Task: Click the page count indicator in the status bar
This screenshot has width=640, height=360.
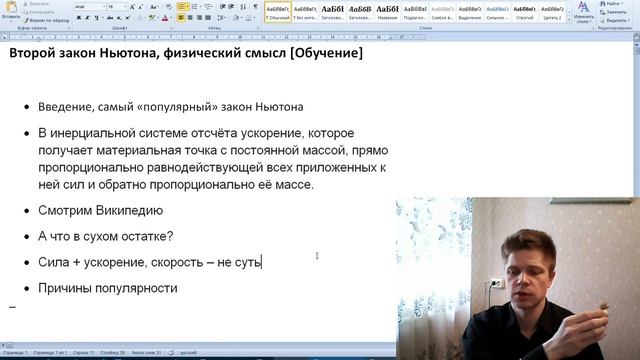Action: (x=50, y=353)
